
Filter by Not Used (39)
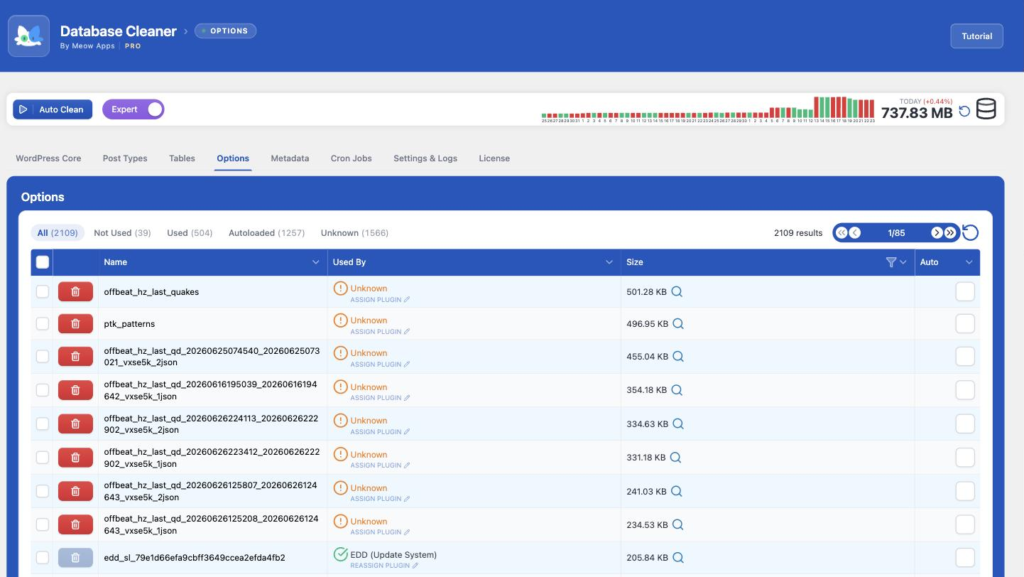click(122, 233)
